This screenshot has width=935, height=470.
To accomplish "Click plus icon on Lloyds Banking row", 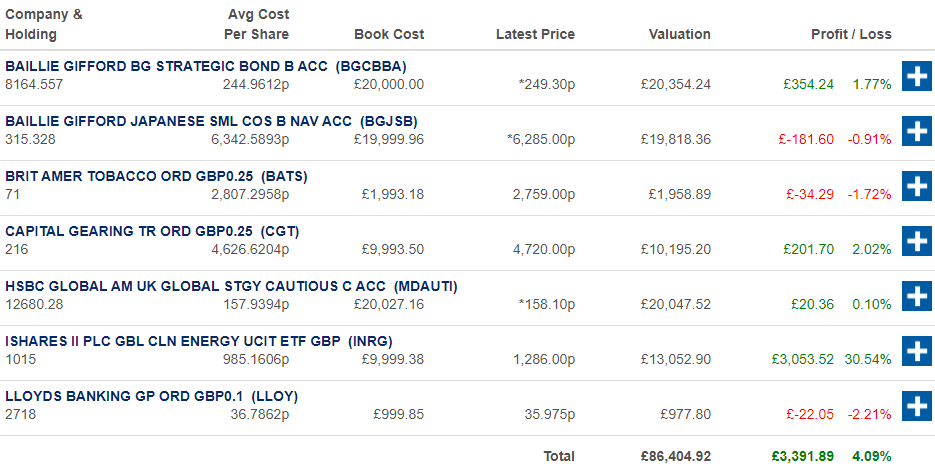I will (916, 406).
